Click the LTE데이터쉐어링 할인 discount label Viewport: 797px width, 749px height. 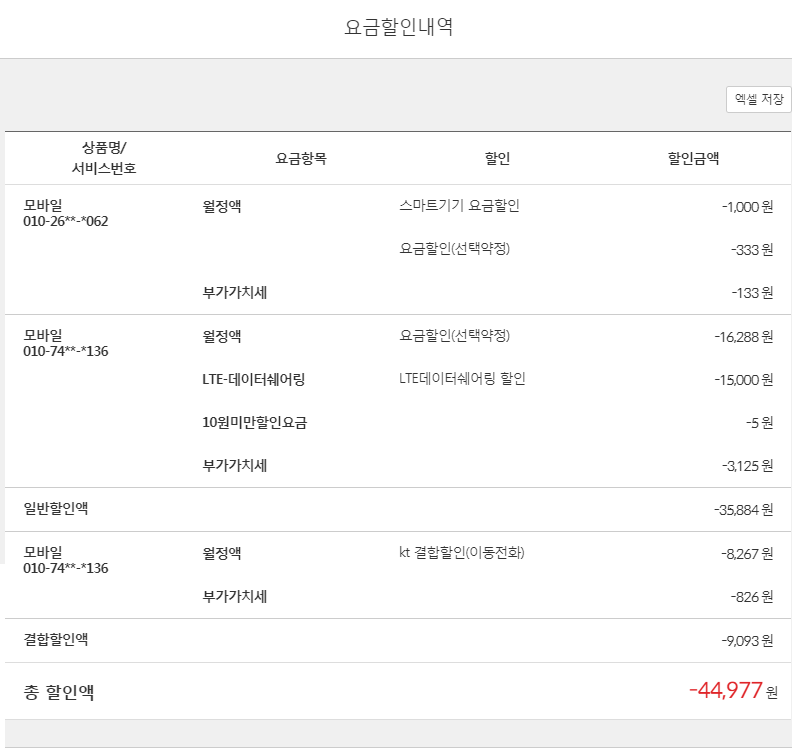462,378
